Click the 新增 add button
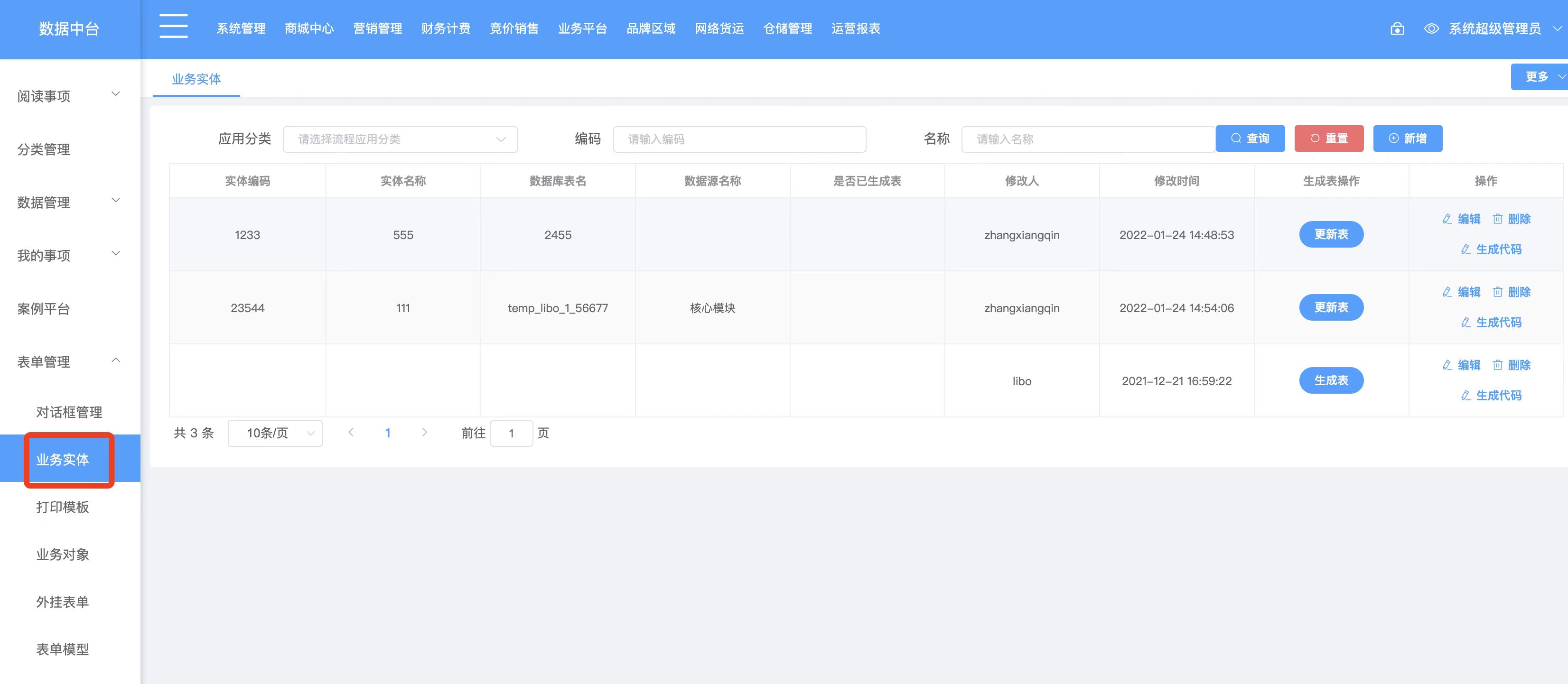Viewport: 1568px width, 684px height. pyautogui.click(x=1407, y=138)
